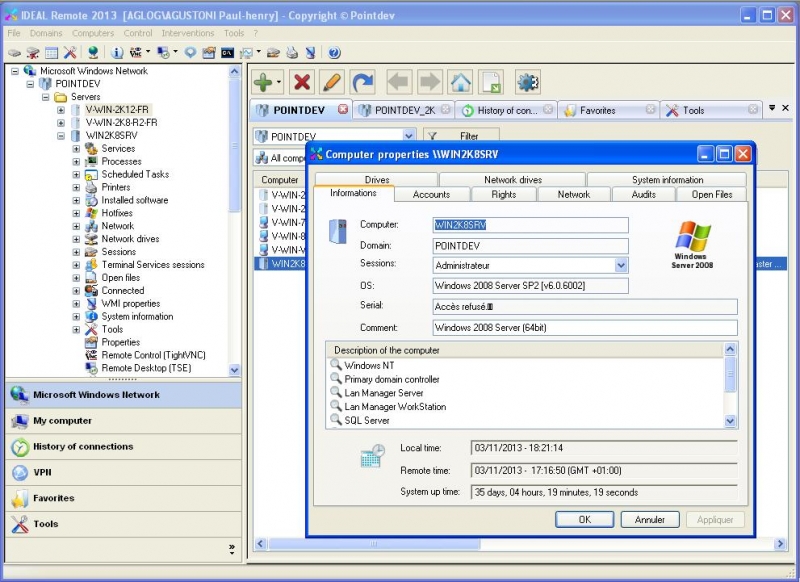The image size is (800, 582).
Task: Open the dropdown arrow beside VNC icon
Action: pyautogui.click(x=148, y=52)
